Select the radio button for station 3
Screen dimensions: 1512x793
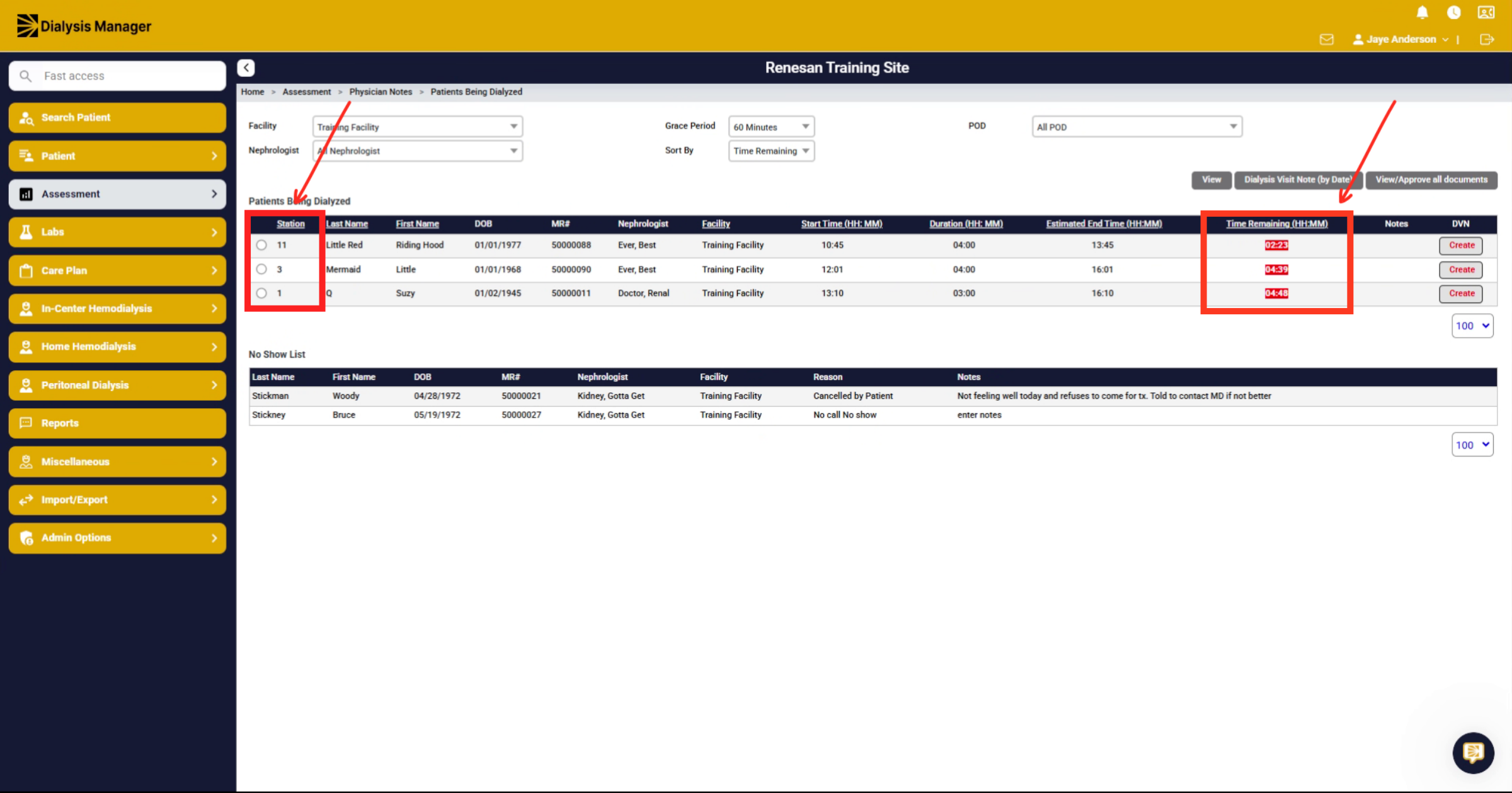(261, 270)
